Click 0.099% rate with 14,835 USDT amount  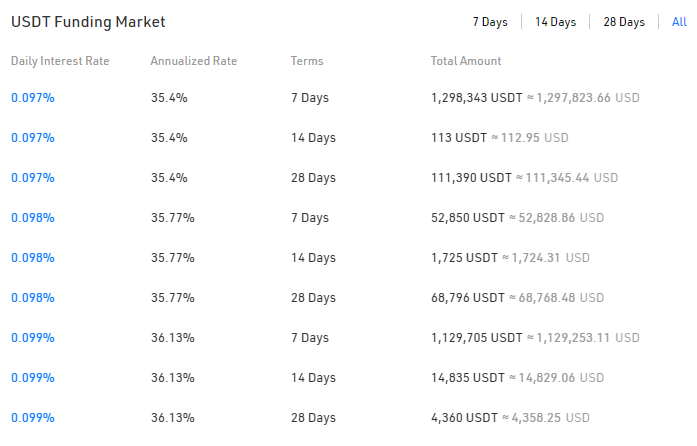tap(33, 378)
